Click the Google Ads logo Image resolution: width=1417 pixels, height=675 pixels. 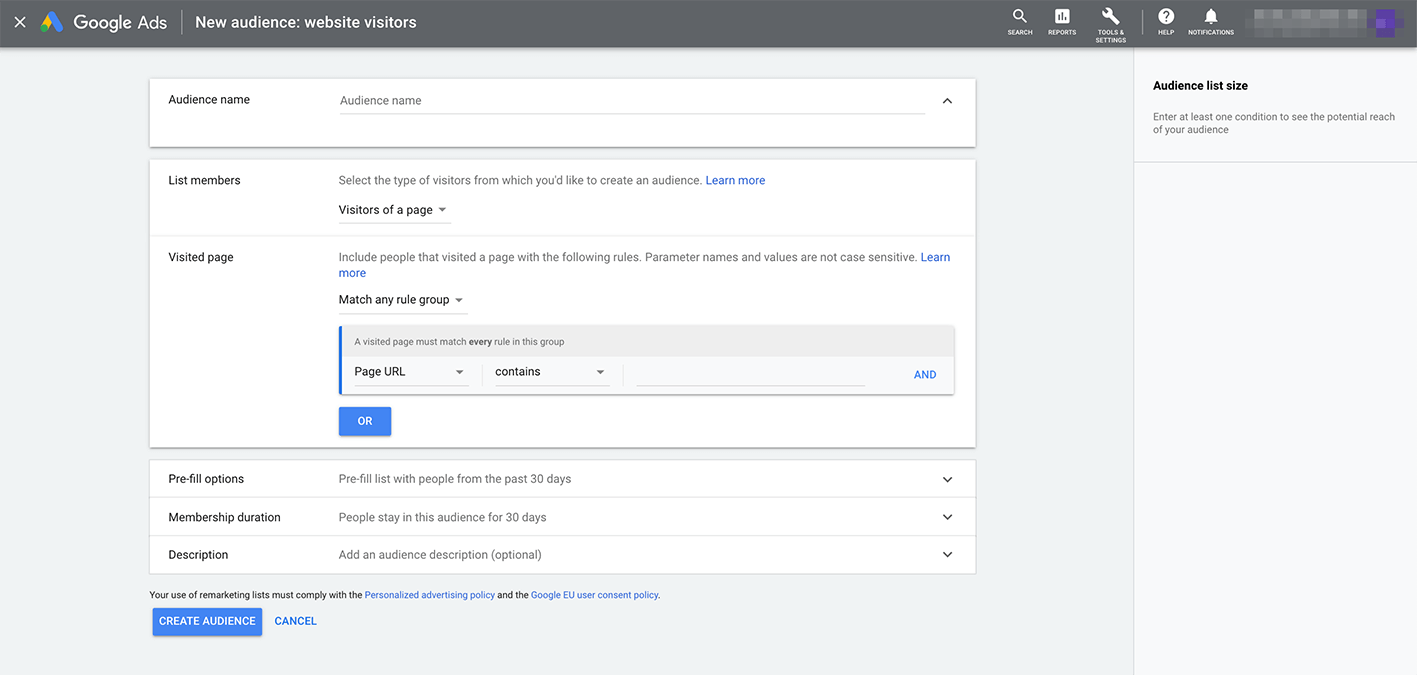pos(103,22)
